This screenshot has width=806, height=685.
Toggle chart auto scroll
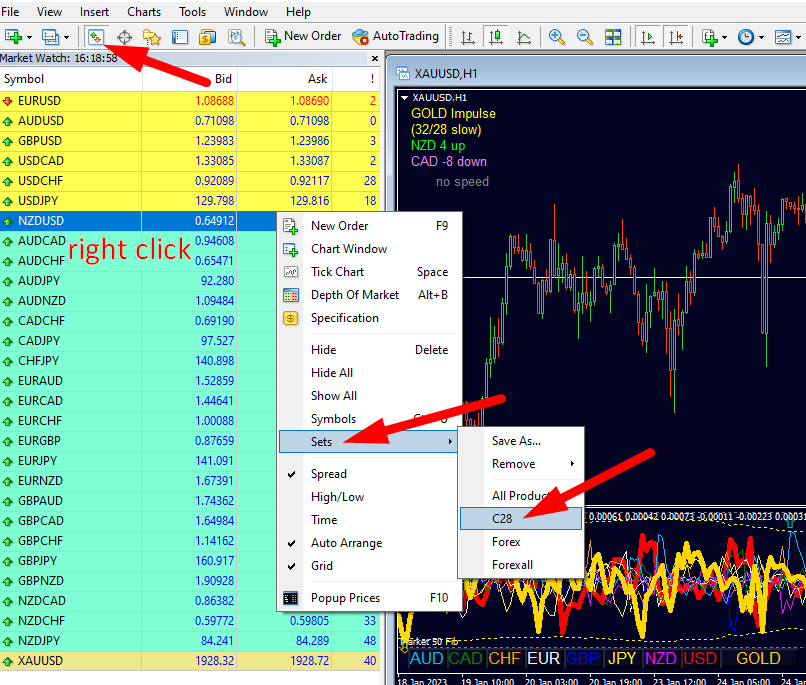pos(648,36)
